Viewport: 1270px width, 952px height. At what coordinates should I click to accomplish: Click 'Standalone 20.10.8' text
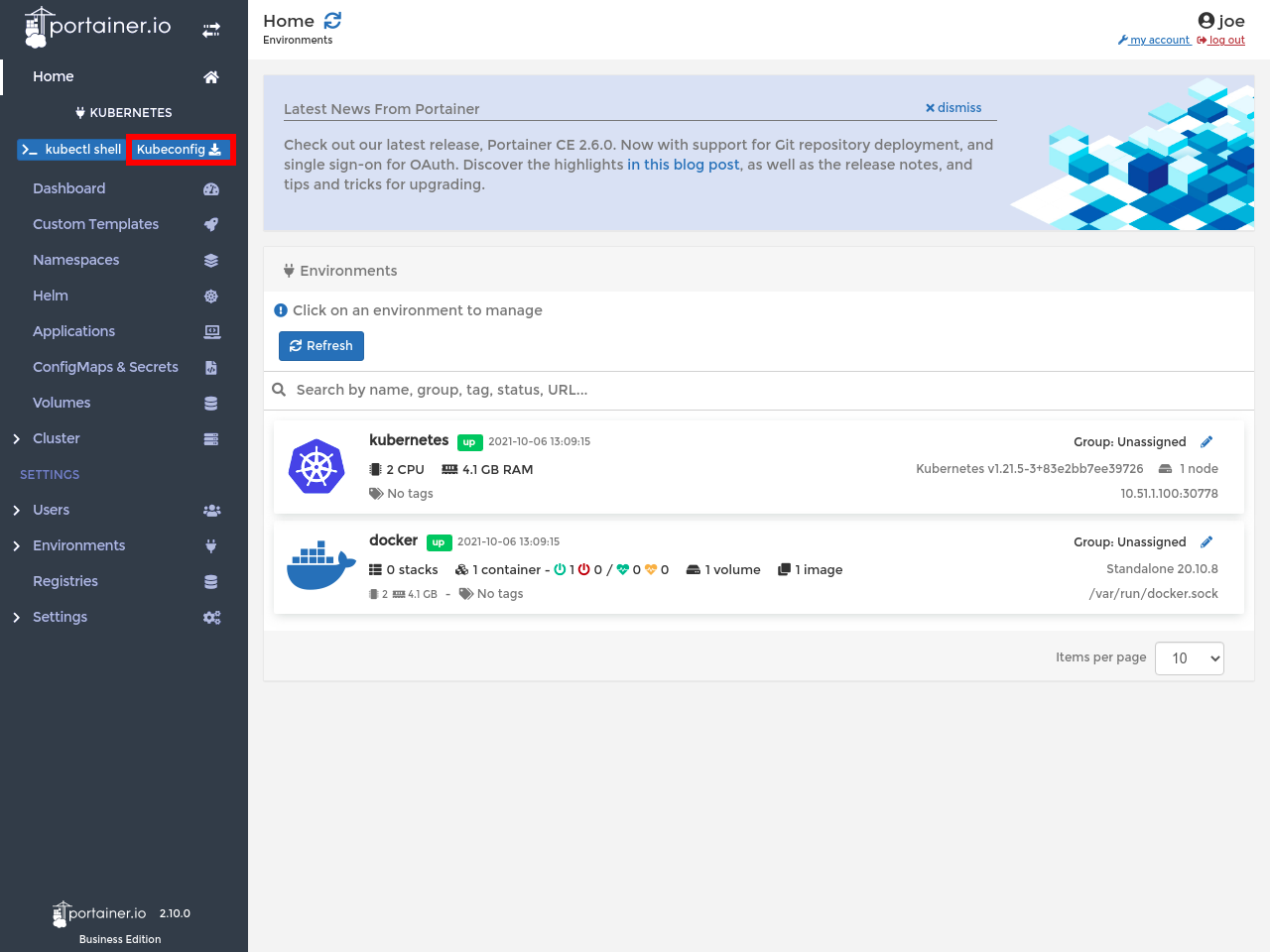coord(1162,569)
